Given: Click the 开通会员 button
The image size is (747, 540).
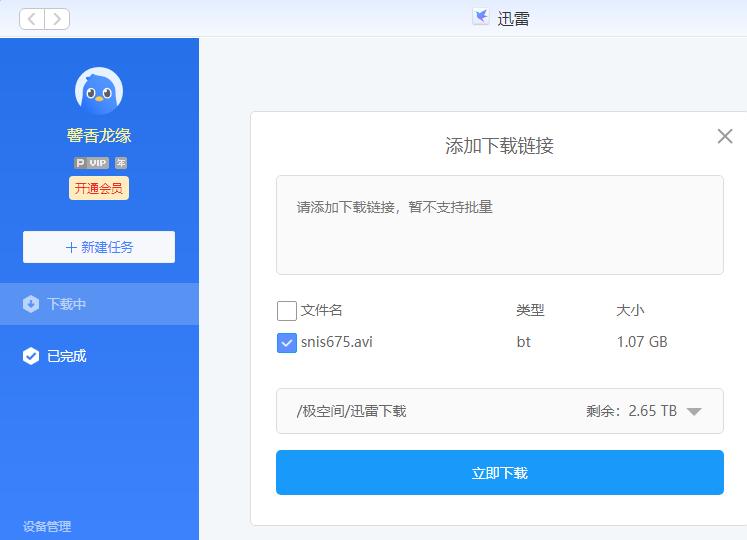Looking at the screenshot, I should (99, 188).
